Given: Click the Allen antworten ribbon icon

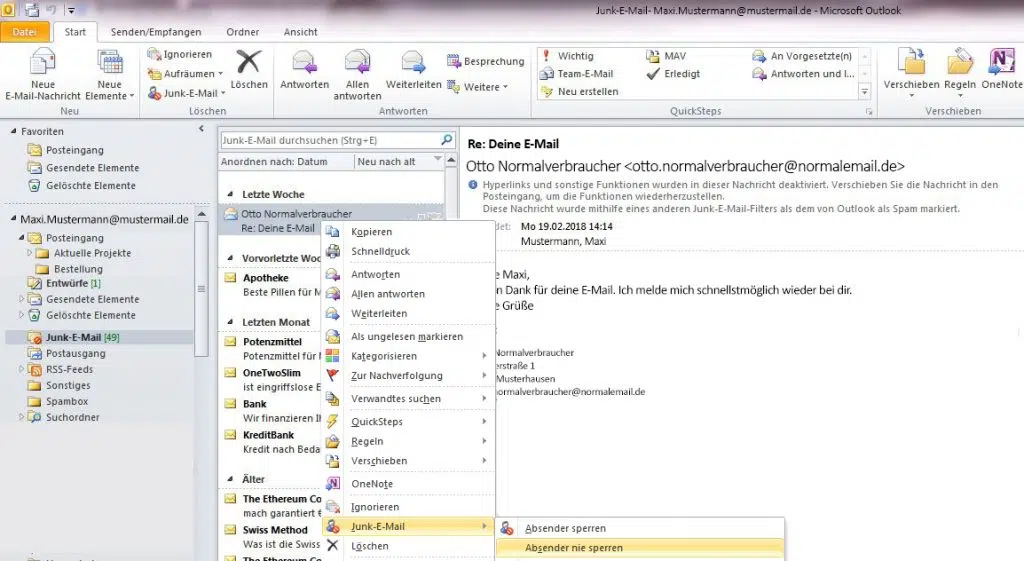Looking at the screenshot, I should 357,63.
